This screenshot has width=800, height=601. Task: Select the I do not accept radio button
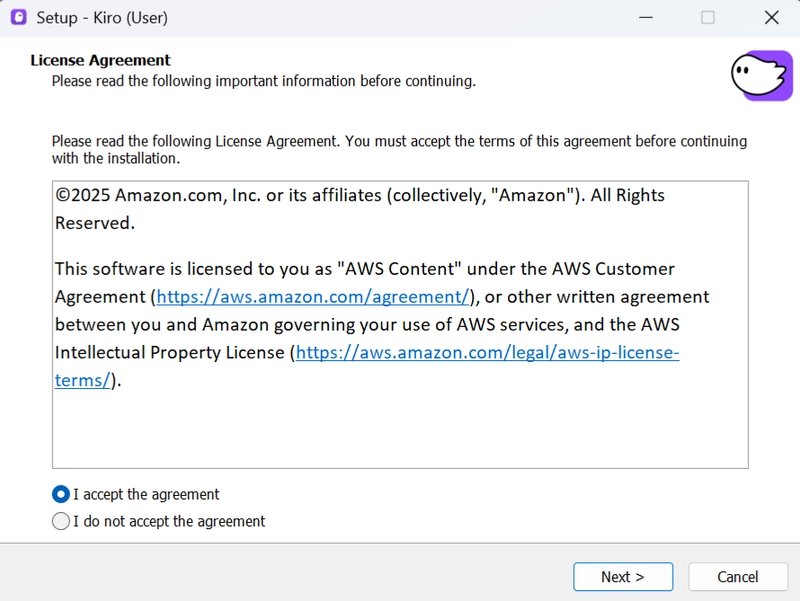tap(61, 521)
